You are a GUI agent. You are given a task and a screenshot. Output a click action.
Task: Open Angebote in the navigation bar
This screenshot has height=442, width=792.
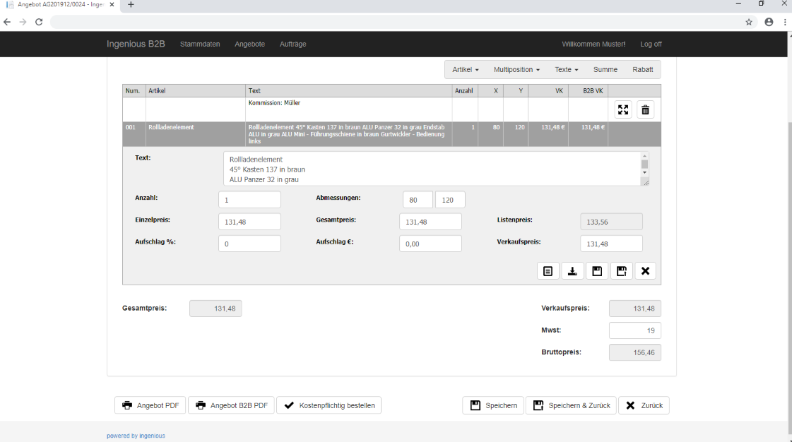click(x=250, y=44)
